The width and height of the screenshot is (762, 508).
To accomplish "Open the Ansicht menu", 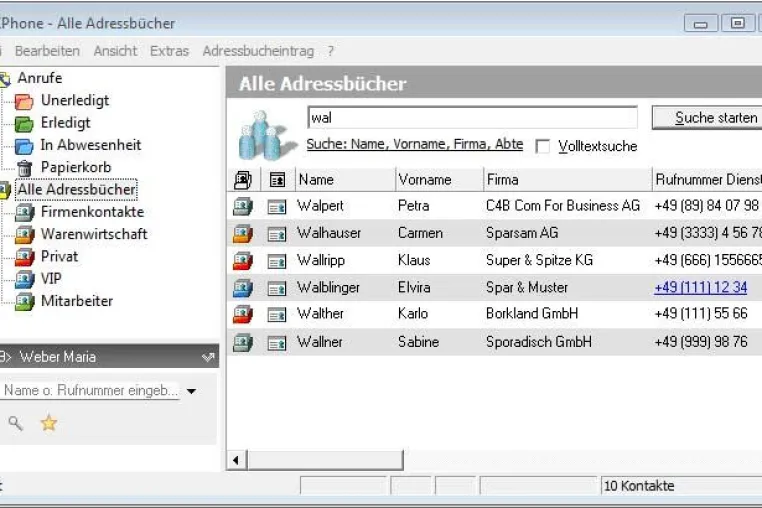I will [x=115, y=51].
